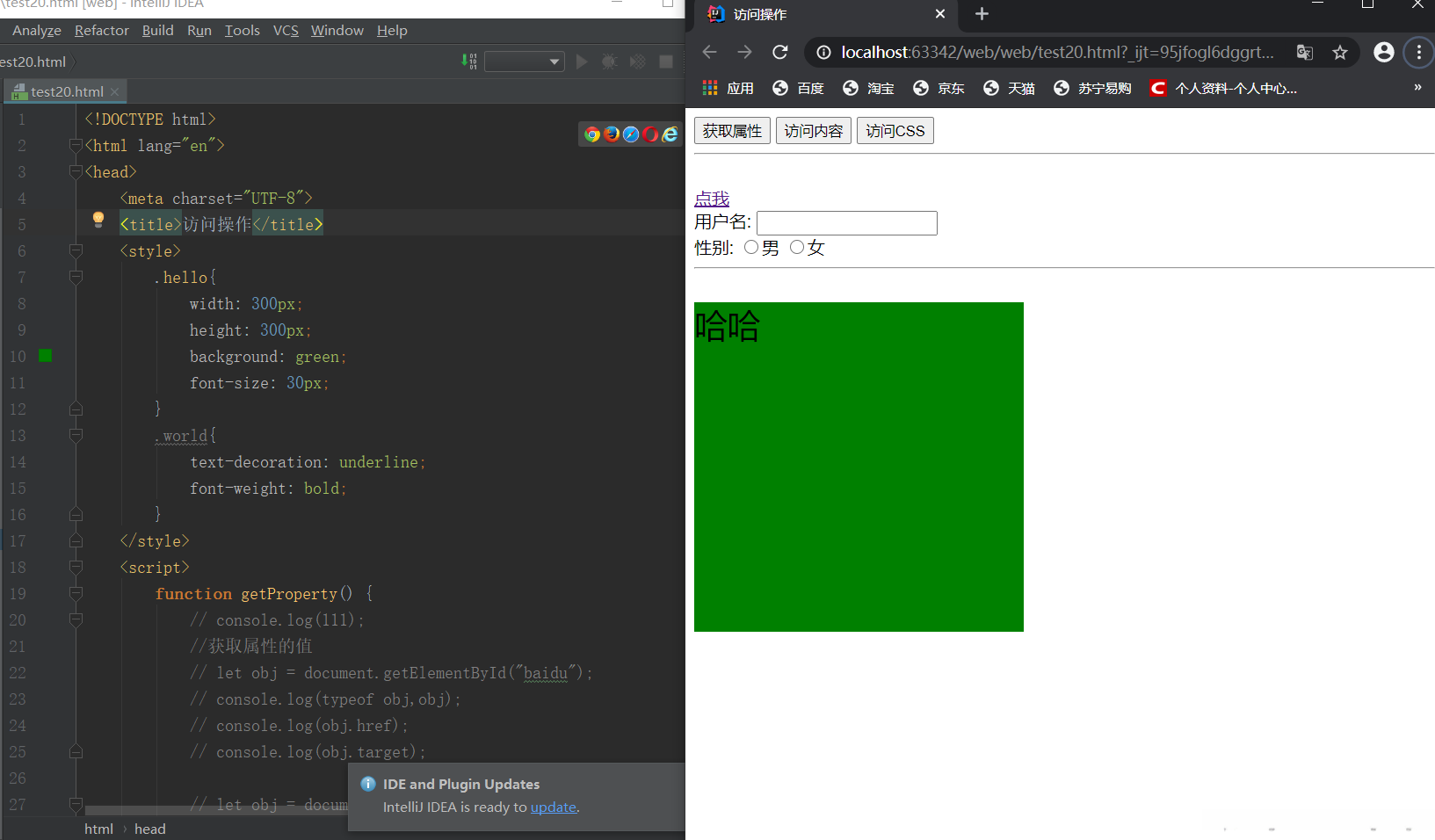Open preview in Safari browser icon
Screen dimensions: 1435x840
tap(631, 134)
